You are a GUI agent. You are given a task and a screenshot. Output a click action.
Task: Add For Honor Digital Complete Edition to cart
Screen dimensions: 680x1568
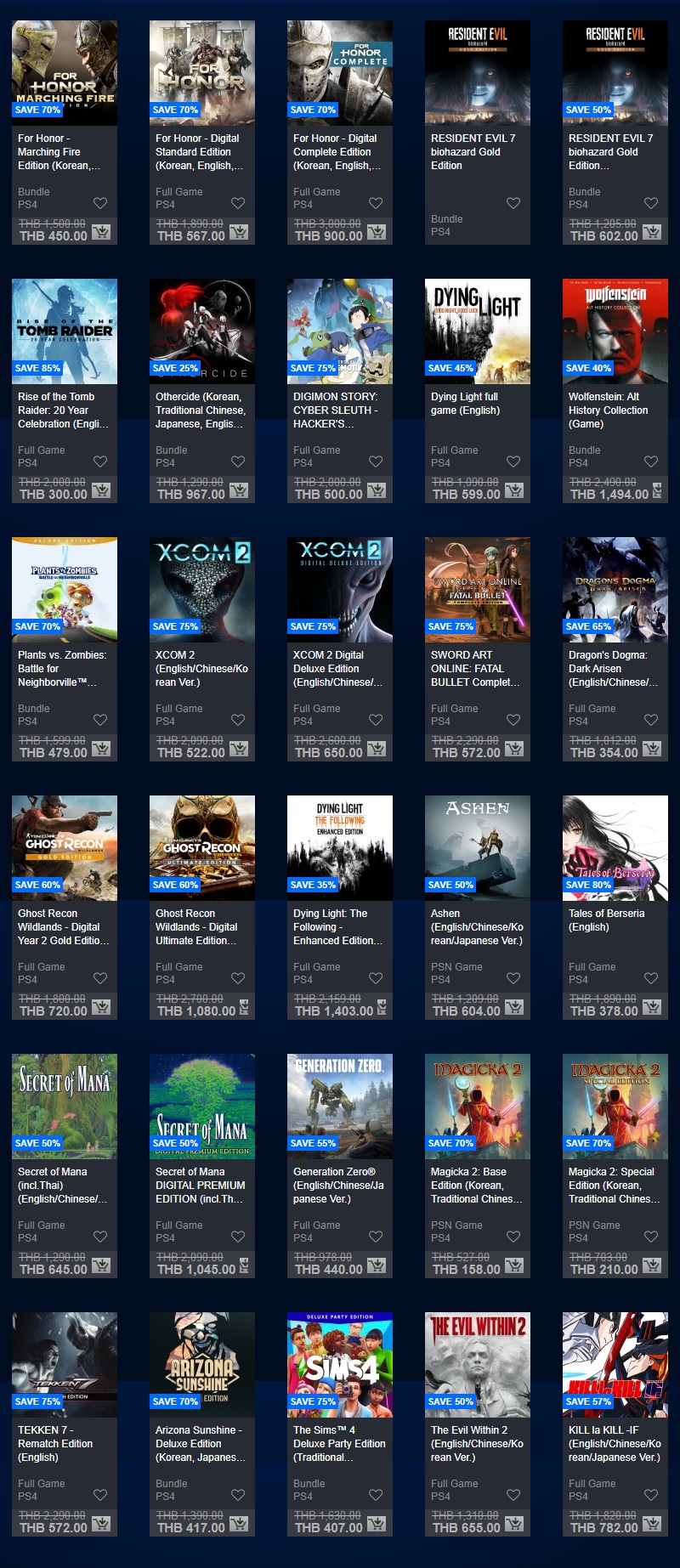click(377, 232)
